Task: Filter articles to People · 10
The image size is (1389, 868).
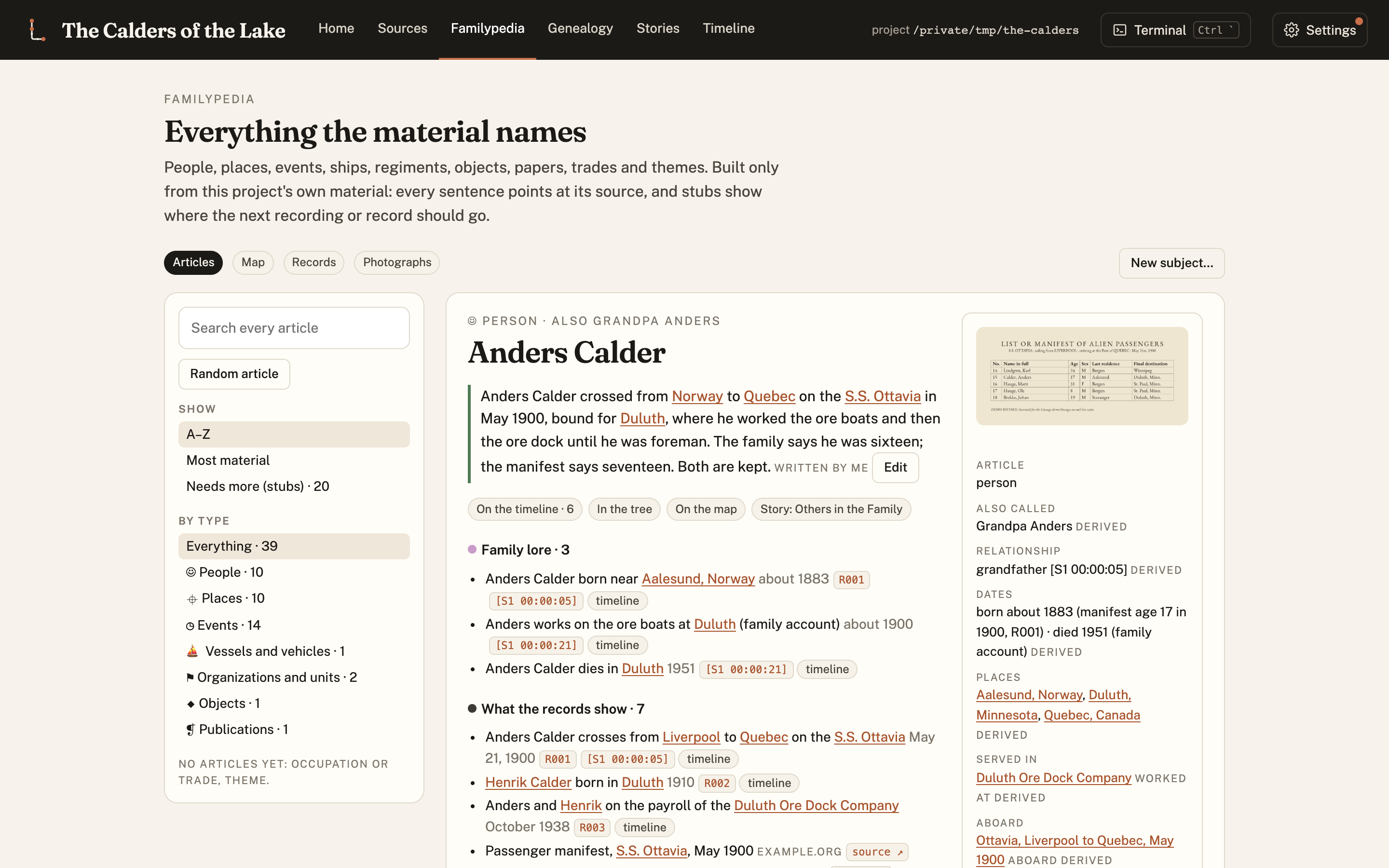Action: pos(294,572)
